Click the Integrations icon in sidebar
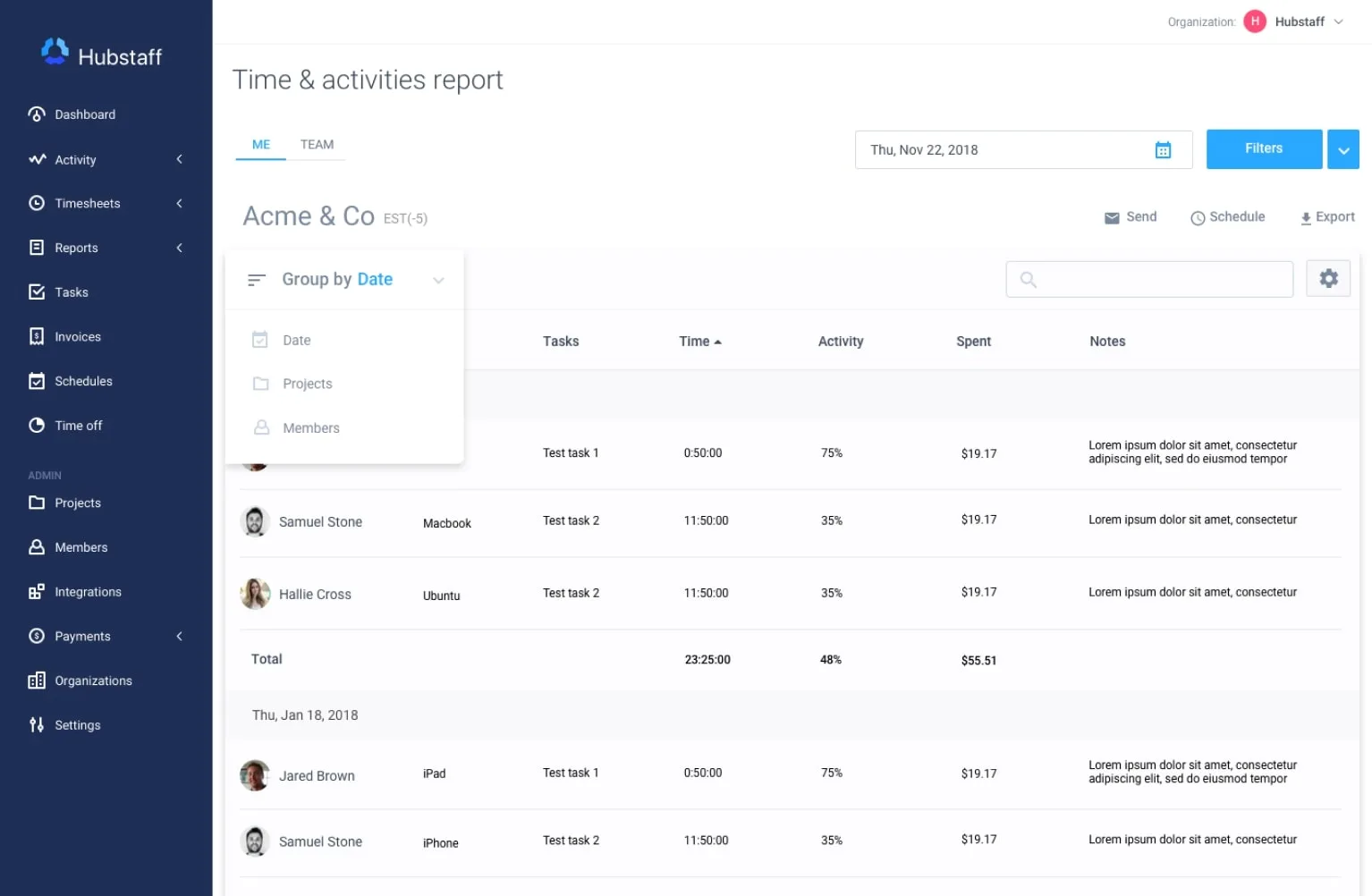Screen dimensions: 1372x896 tap(37, 592)
